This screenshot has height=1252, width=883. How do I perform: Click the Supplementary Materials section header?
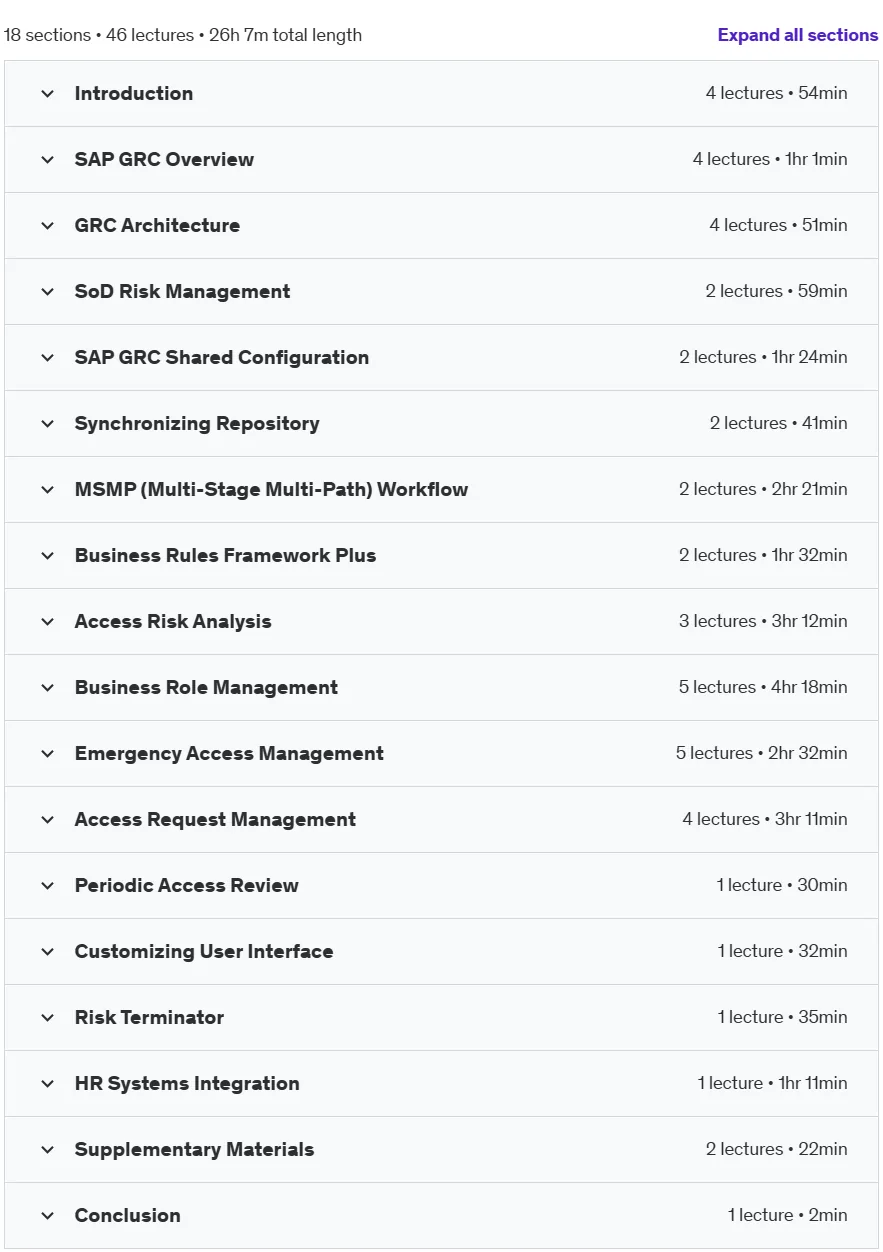(441, 1150)
